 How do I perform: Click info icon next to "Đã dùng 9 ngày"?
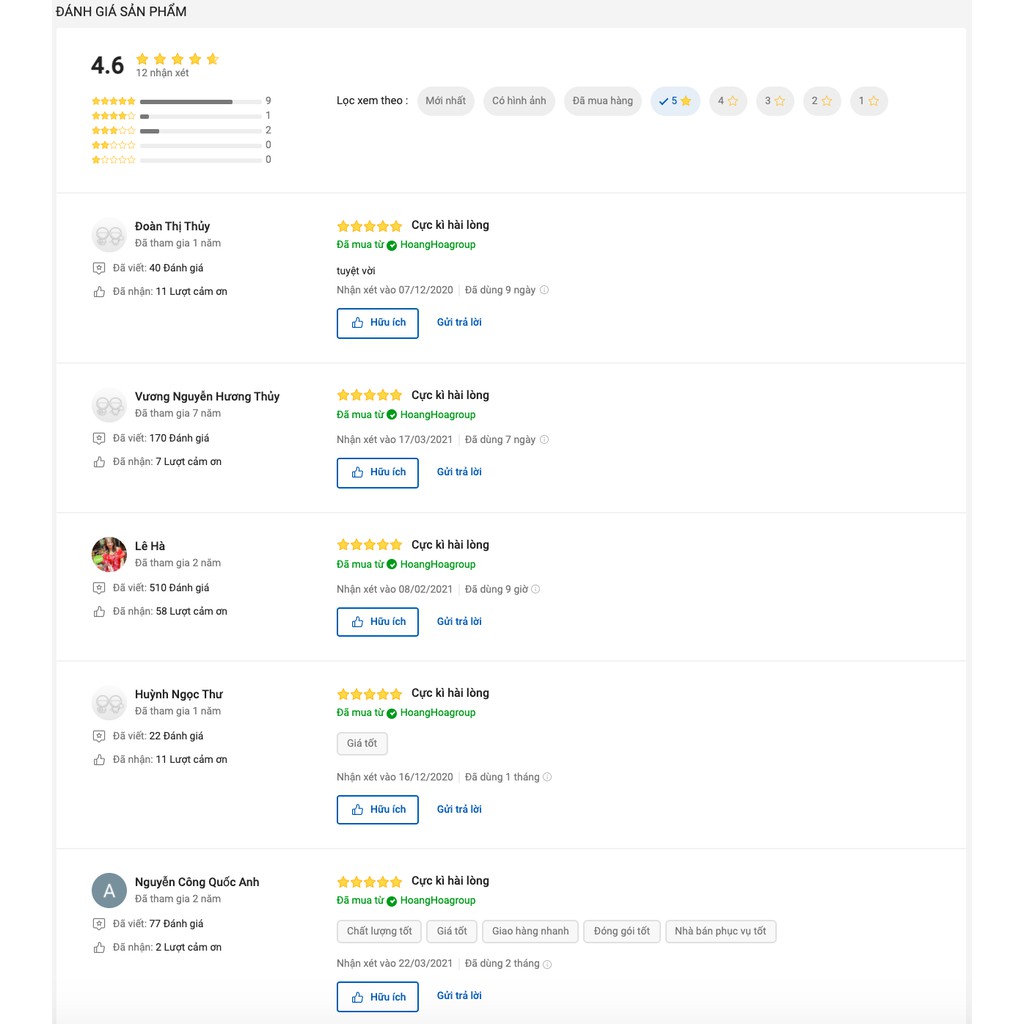point(544,290)
